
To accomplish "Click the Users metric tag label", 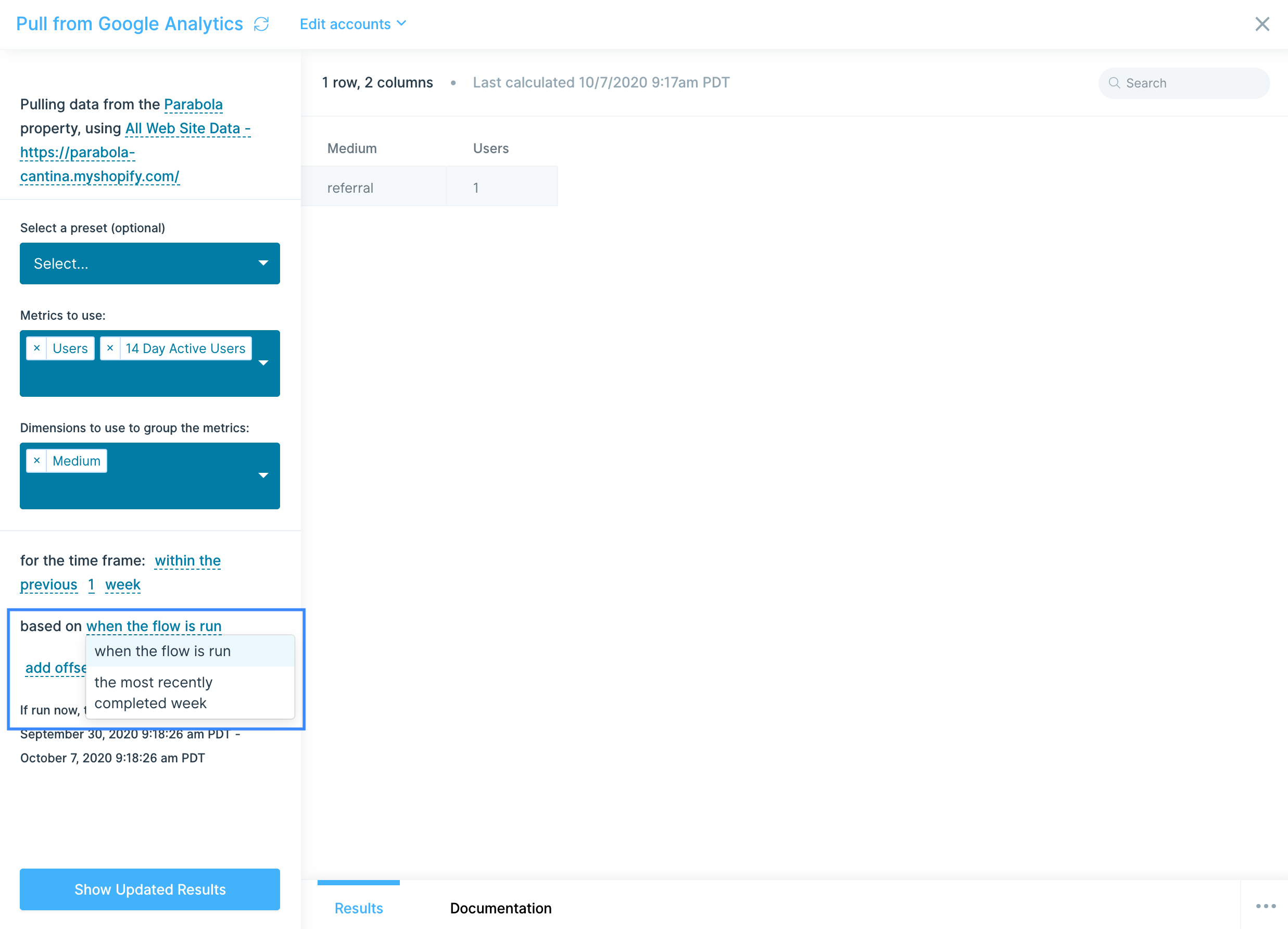I will pos(70,348).
